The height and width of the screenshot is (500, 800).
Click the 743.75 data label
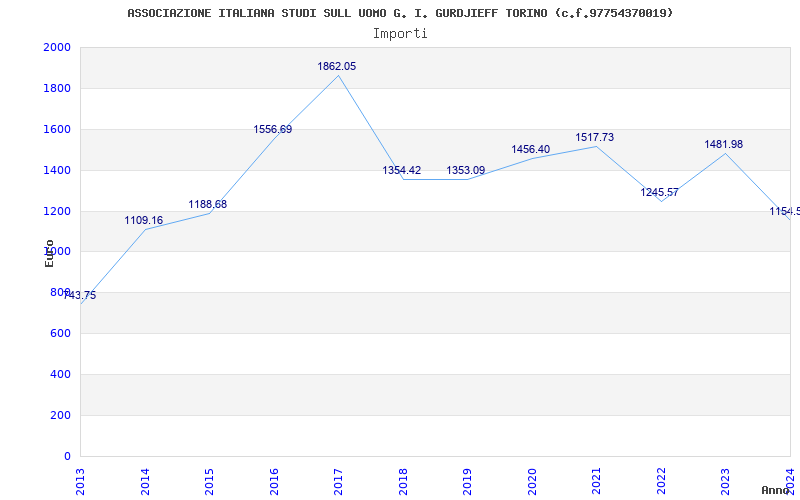coord(80,295)
